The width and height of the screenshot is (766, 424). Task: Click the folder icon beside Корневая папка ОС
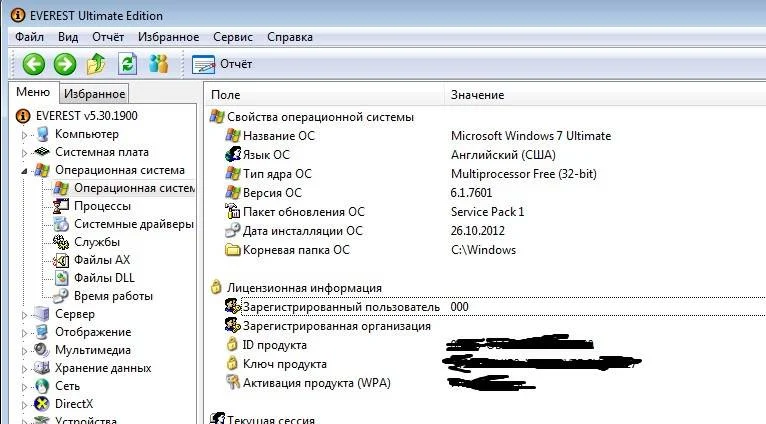(233, 250)
